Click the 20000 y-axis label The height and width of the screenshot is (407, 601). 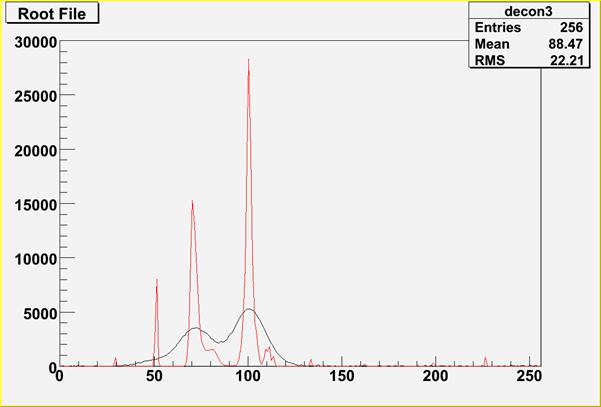[x=30, y=150]
